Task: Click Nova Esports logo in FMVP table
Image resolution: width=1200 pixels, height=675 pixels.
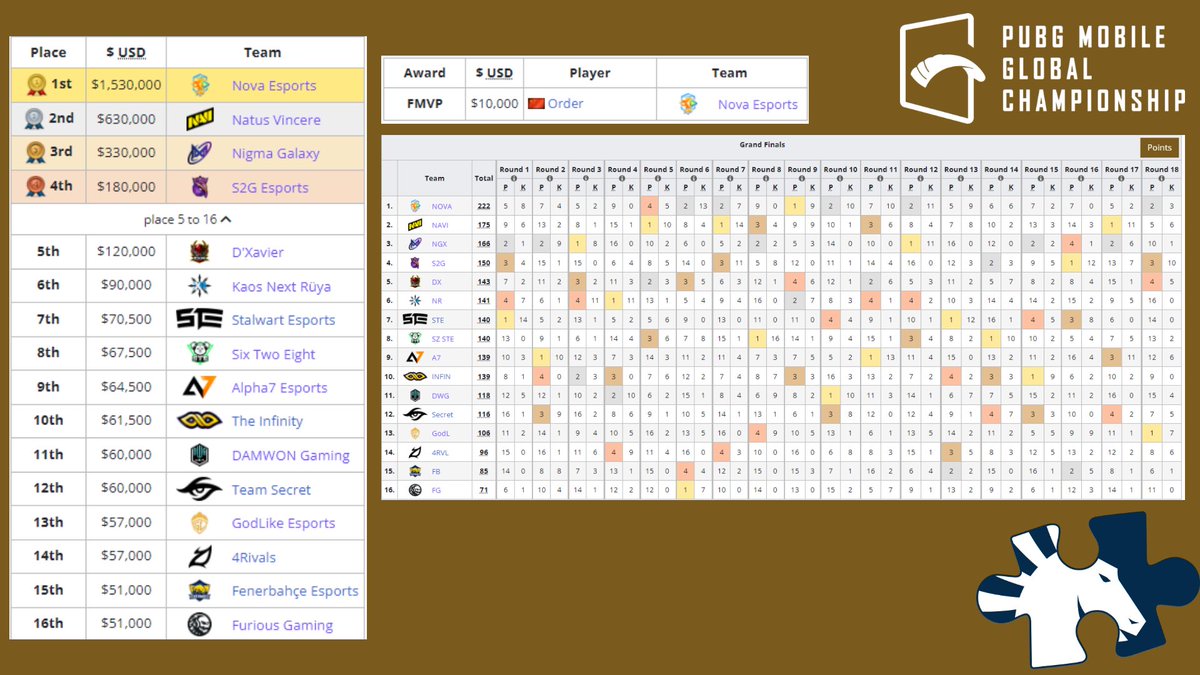Action: click(x=688, y=104)
